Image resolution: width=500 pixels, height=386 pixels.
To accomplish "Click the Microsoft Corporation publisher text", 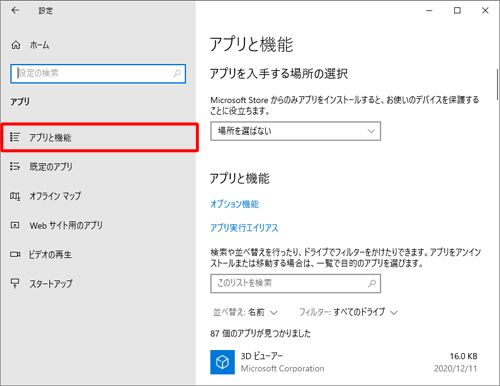I will tap(282, 369).
